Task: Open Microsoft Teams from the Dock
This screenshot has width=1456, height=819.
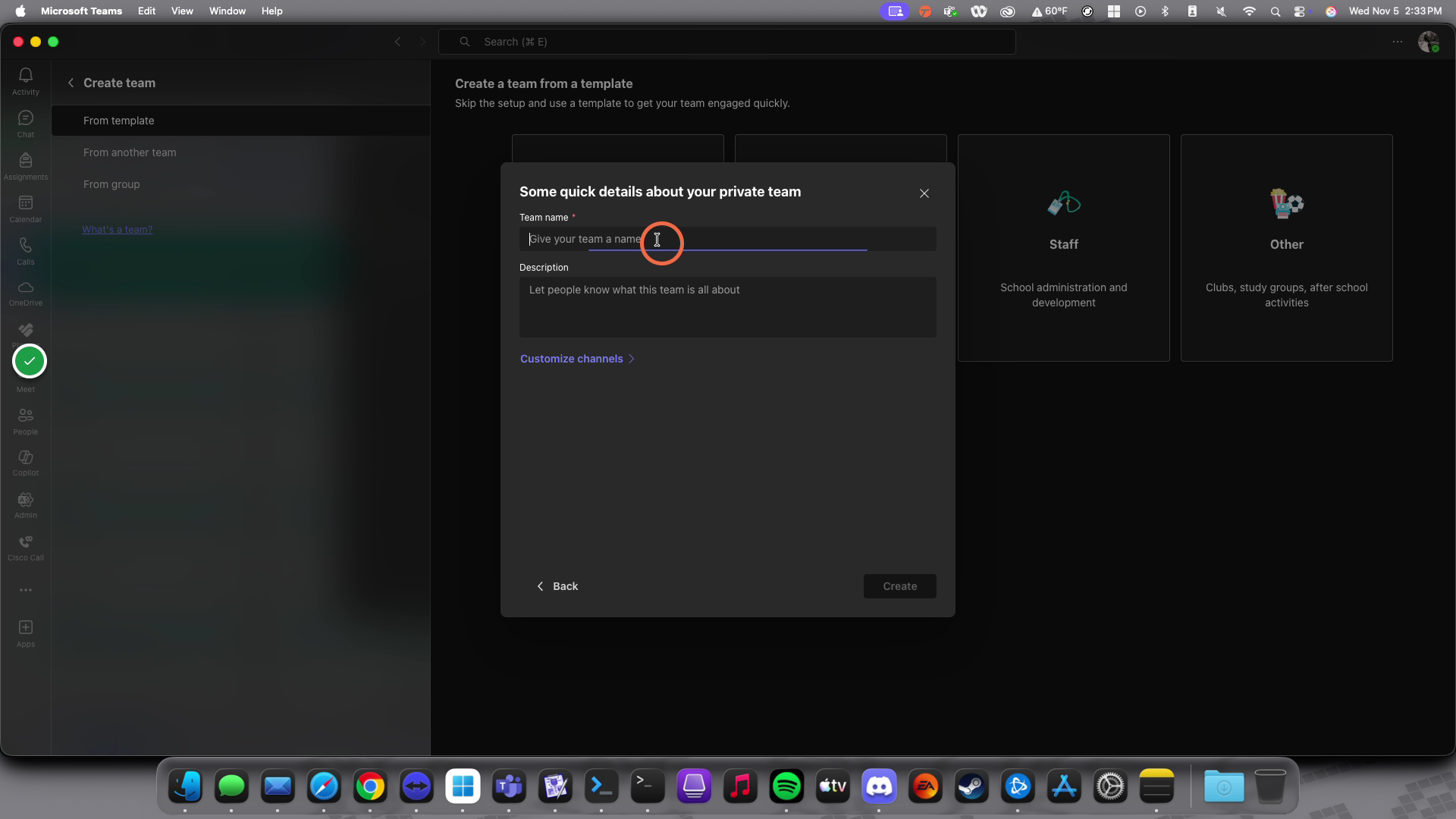Action: pyautogui.click(x=509, y=786)
